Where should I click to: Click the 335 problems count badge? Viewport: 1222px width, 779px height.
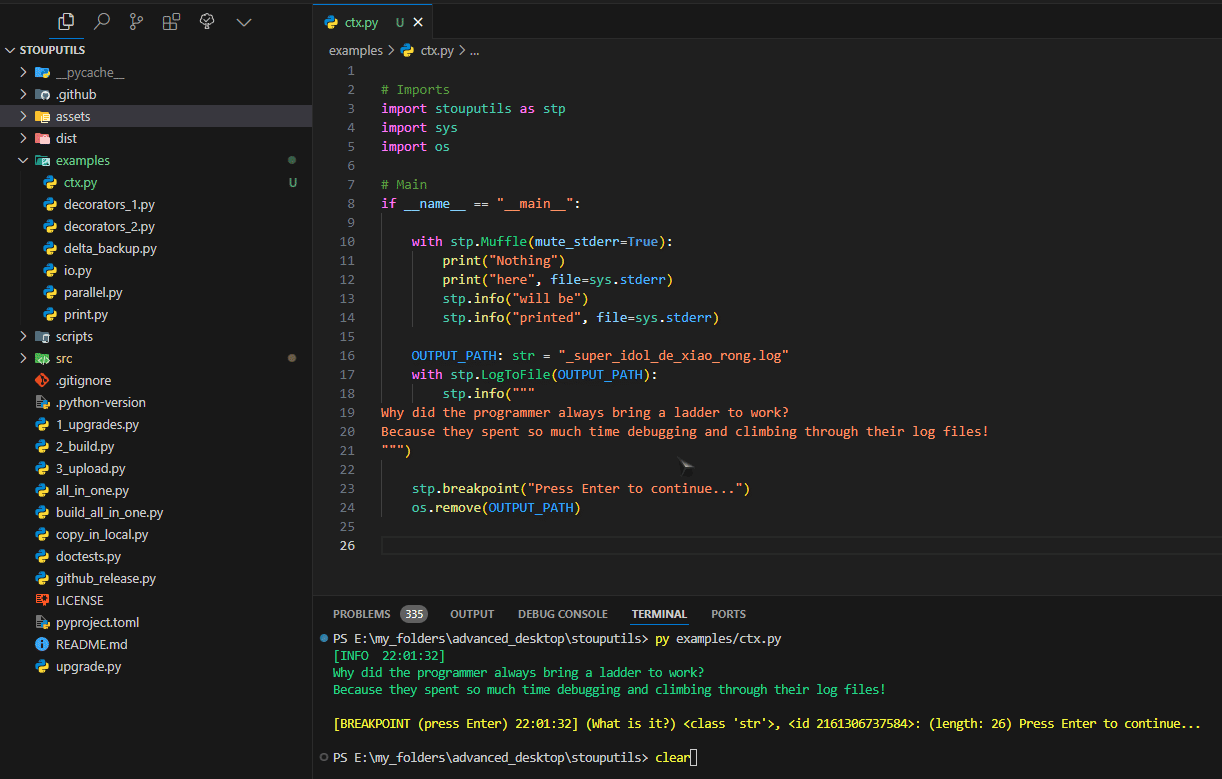tap(413, 614)
